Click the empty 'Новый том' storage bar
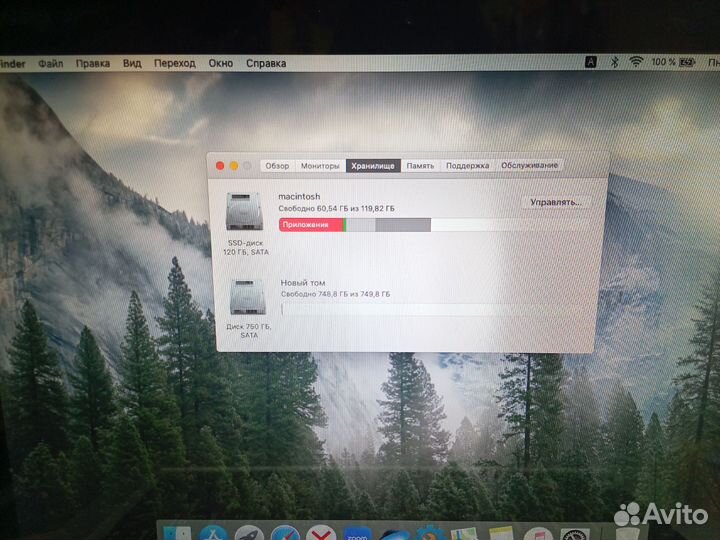 click(x=434, y=309)
